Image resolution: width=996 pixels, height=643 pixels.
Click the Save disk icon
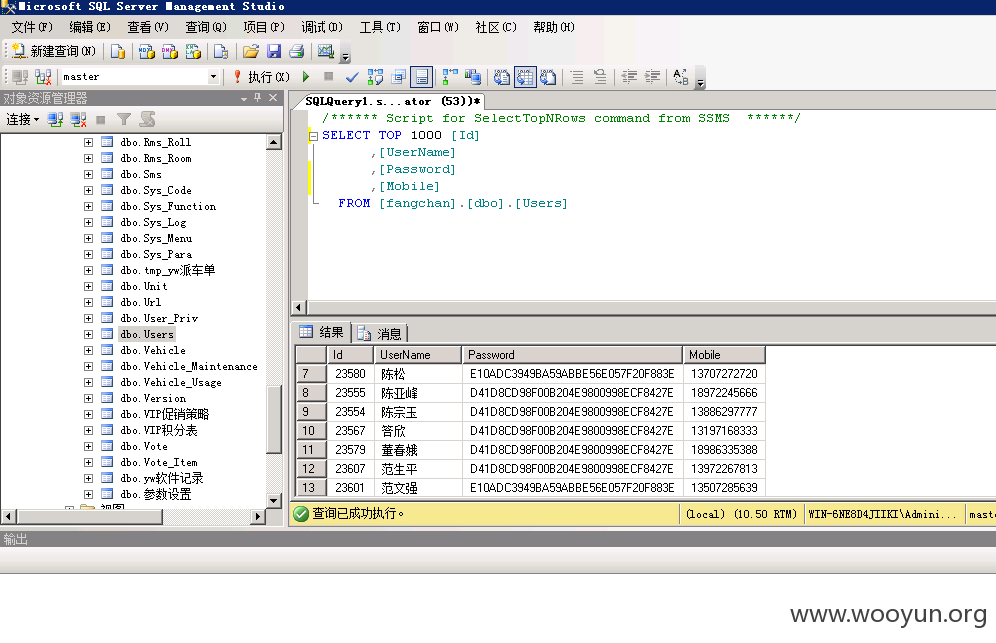[274, 51]
